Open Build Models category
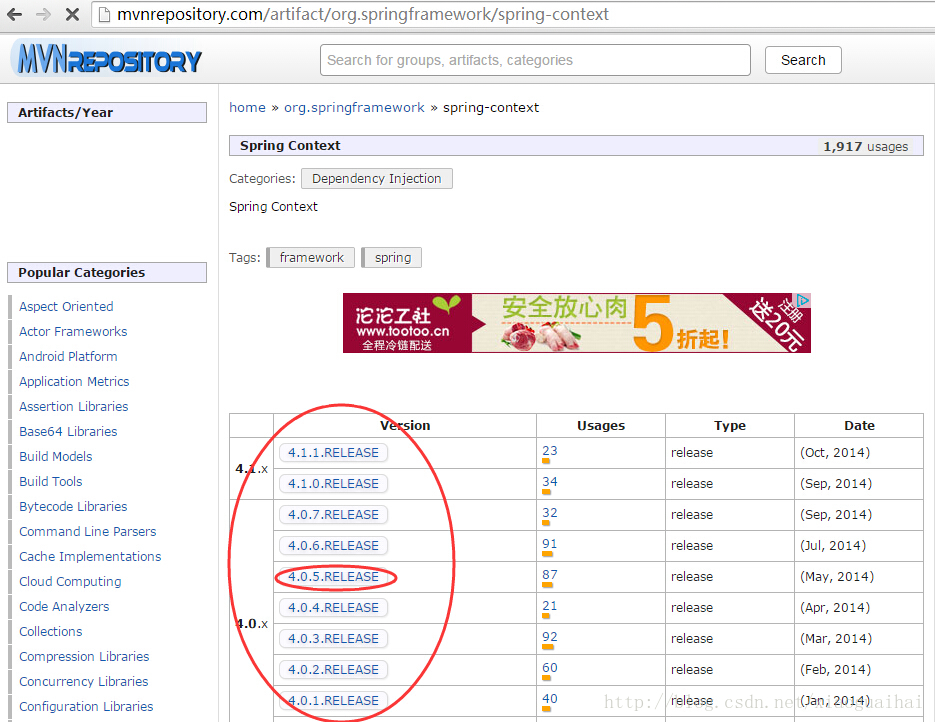 point(55,457)
